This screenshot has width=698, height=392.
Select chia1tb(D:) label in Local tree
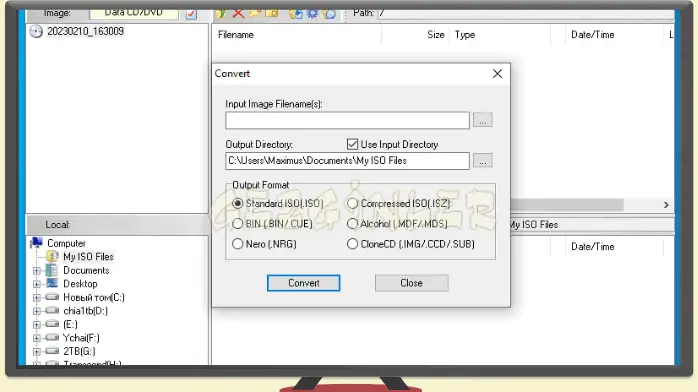[x=85, y=311]
